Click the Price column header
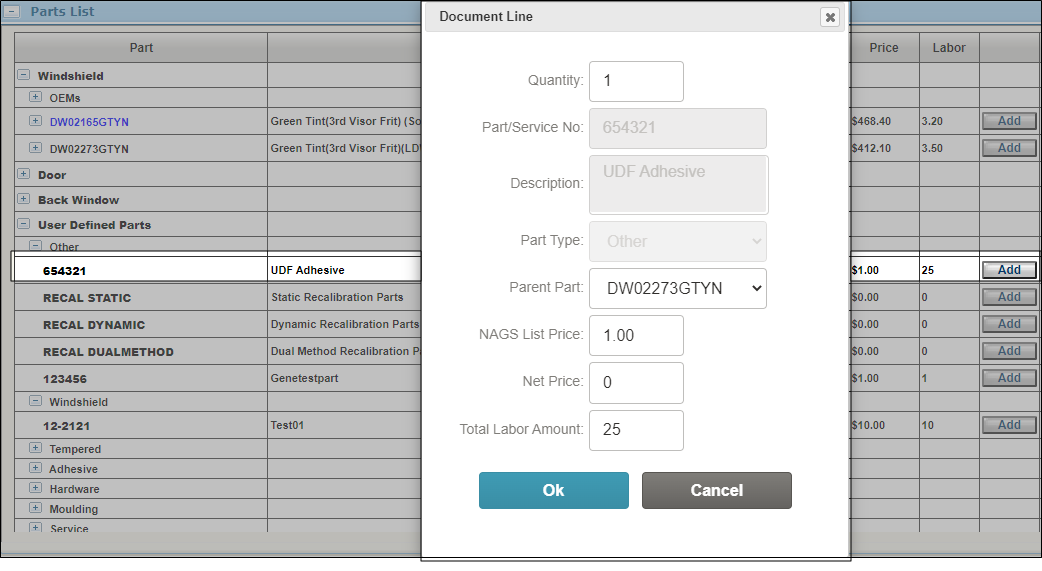Viewport: 1042px width, 571px height. 884,48
